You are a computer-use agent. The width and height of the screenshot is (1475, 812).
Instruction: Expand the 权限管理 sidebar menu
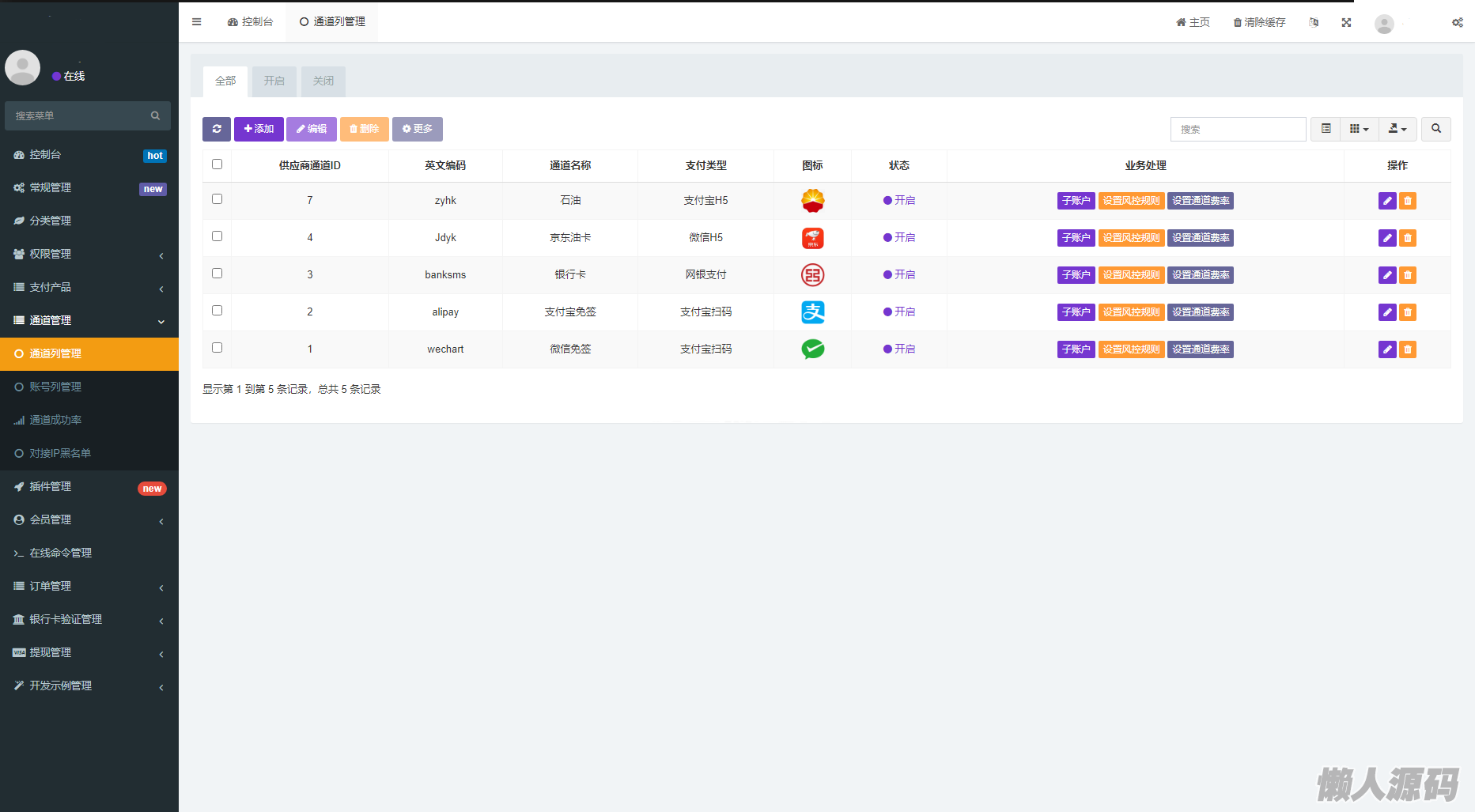click(x=89, y=254)
